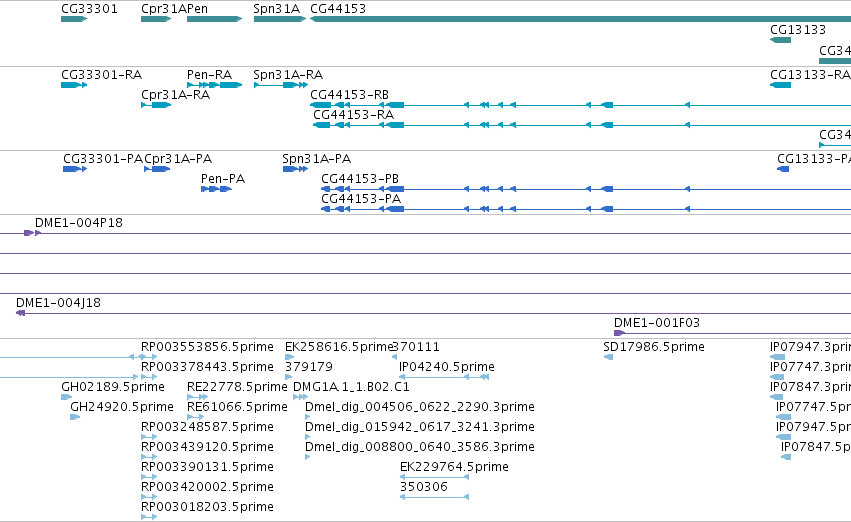Select the Pen gene arrow glyph
The width and height of the screenshot is (851, 522).
point(214,19)
